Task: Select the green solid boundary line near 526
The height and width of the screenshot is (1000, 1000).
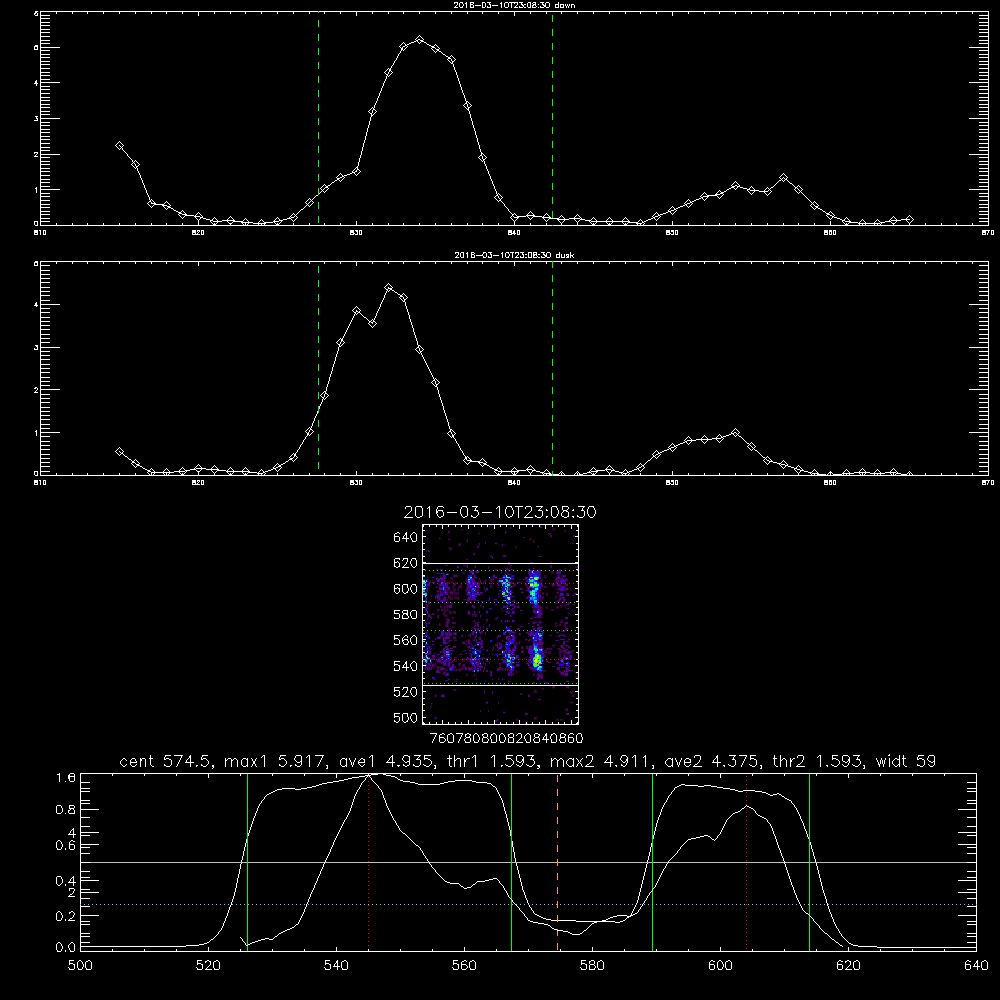Action: 247,861
